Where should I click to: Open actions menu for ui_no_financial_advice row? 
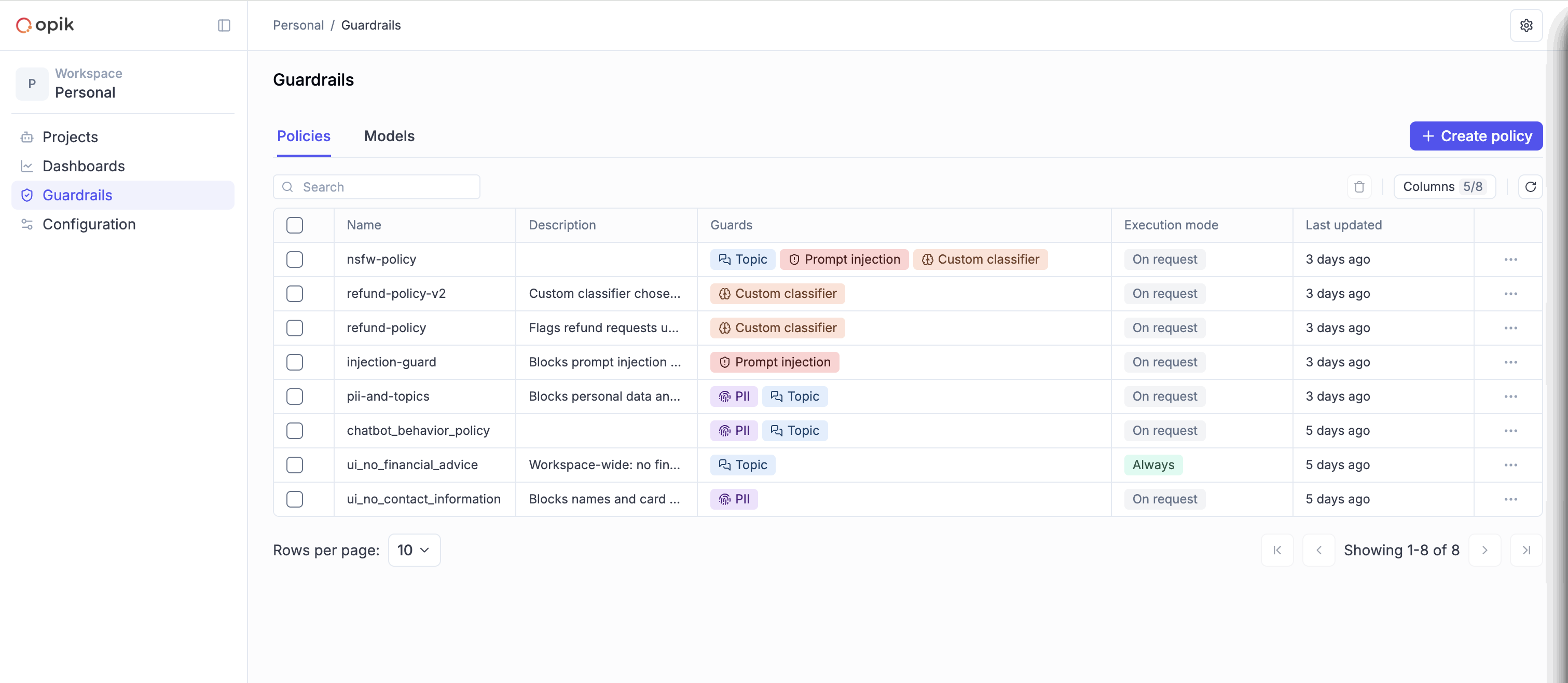pos(1510,465)
